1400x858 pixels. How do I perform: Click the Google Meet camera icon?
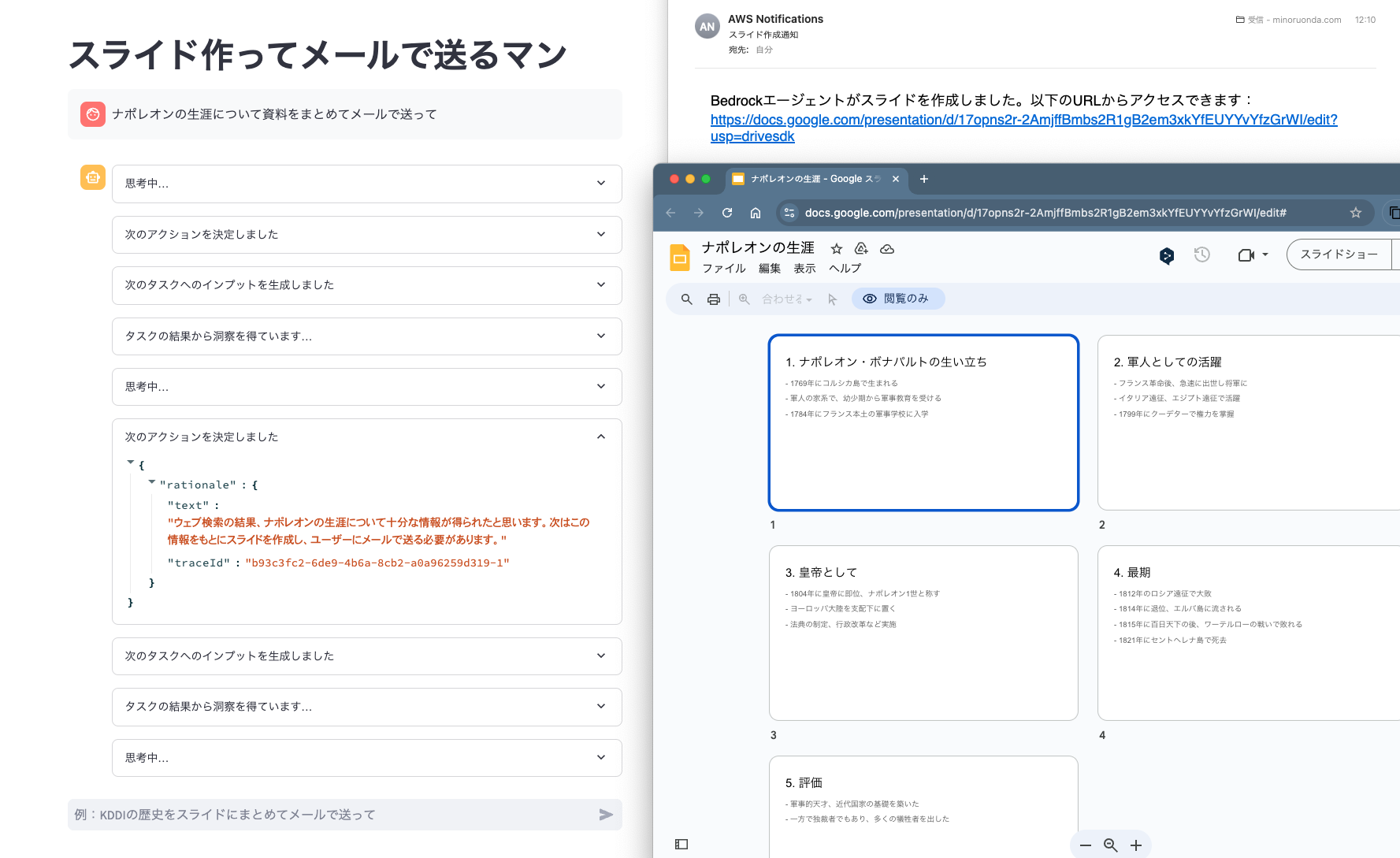pyautogui.click(x=1247, y=254)
